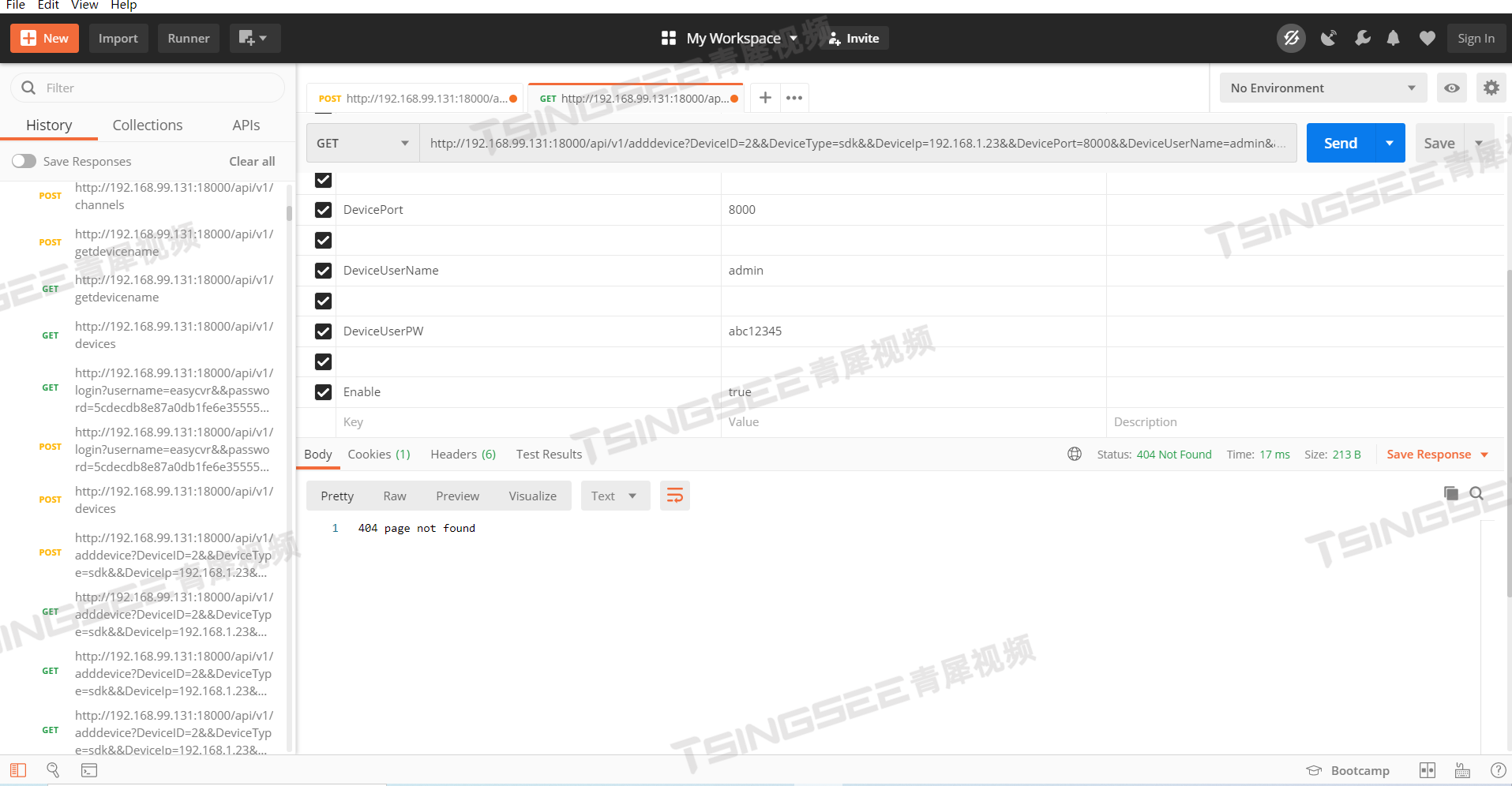
Task: Add a new request tab with plus icon
Action: pyautogui.click(x=765, y=98)
